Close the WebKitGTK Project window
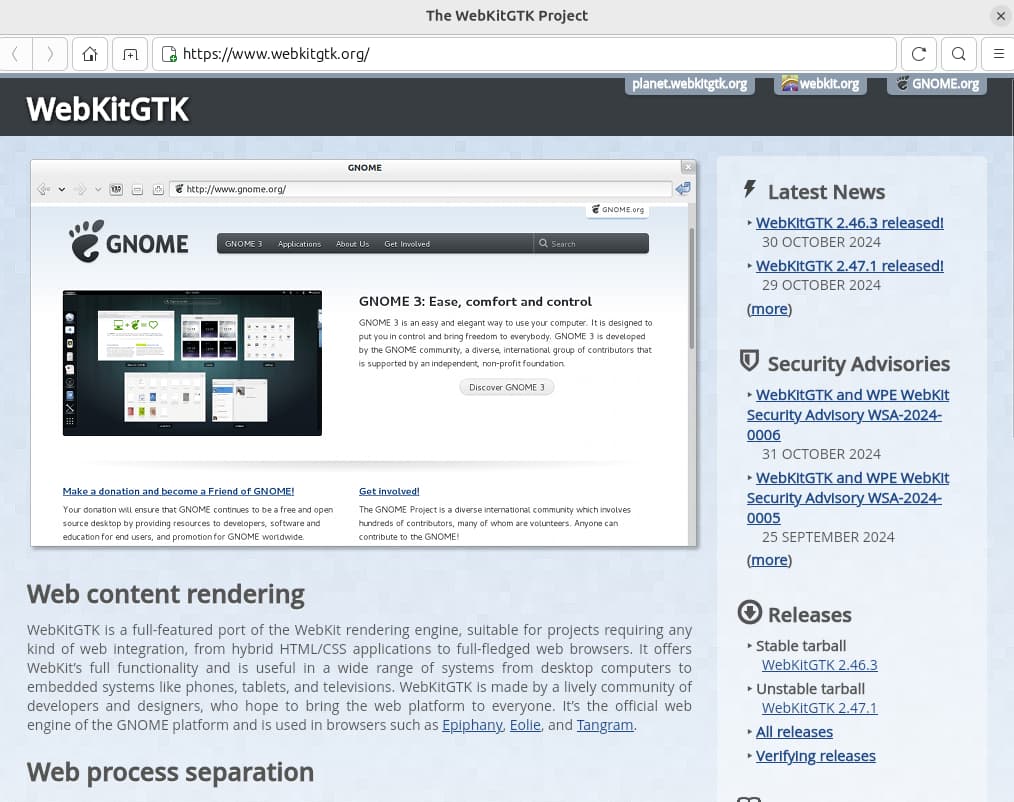 [x=1000, y=16]
